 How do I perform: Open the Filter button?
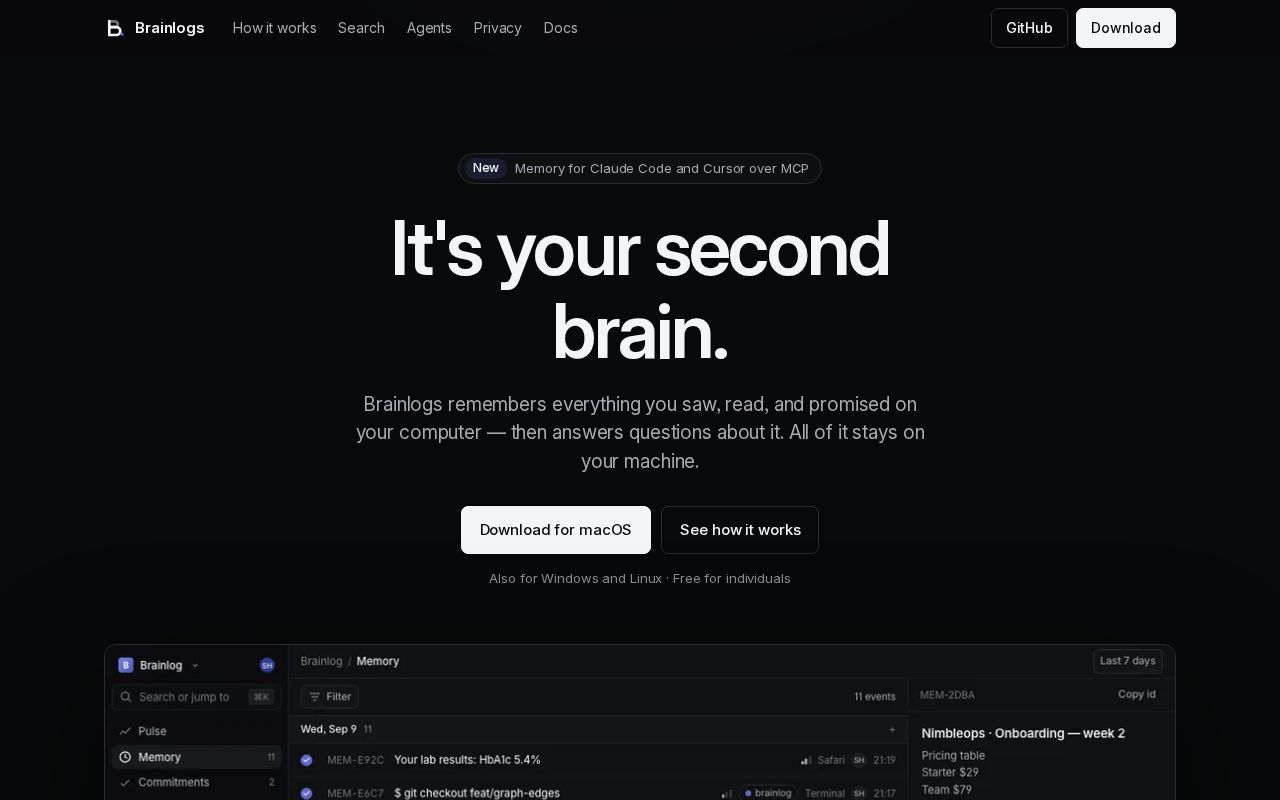pos(330,697)
